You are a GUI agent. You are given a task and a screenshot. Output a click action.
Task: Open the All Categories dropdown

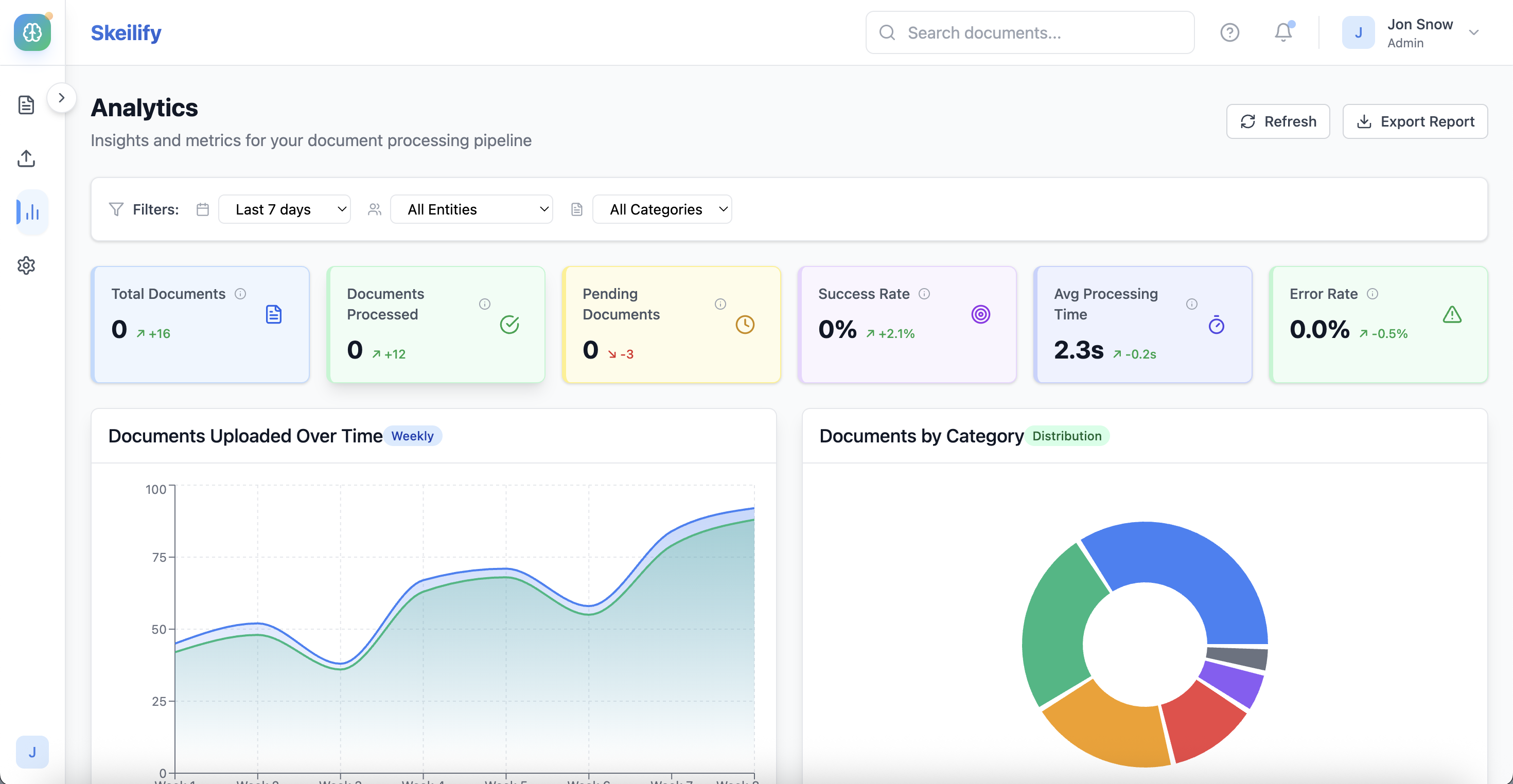click(662, 210)
